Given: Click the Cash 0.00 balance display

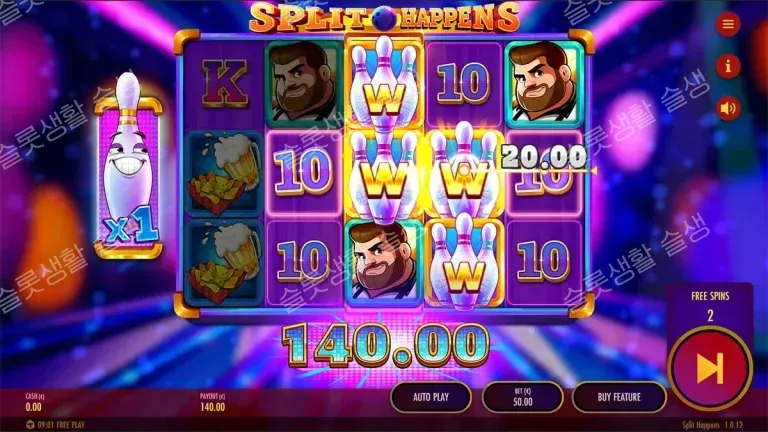Looking at the screenshot, I should pos(34,402).
